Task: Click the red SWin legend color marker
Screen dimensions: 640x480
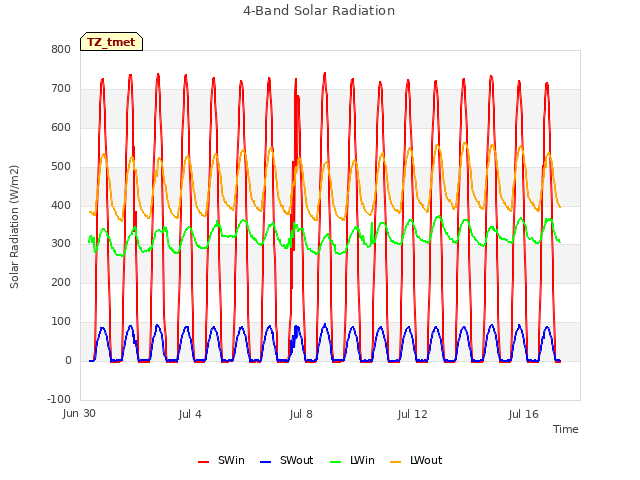Action: pos(203,462)
